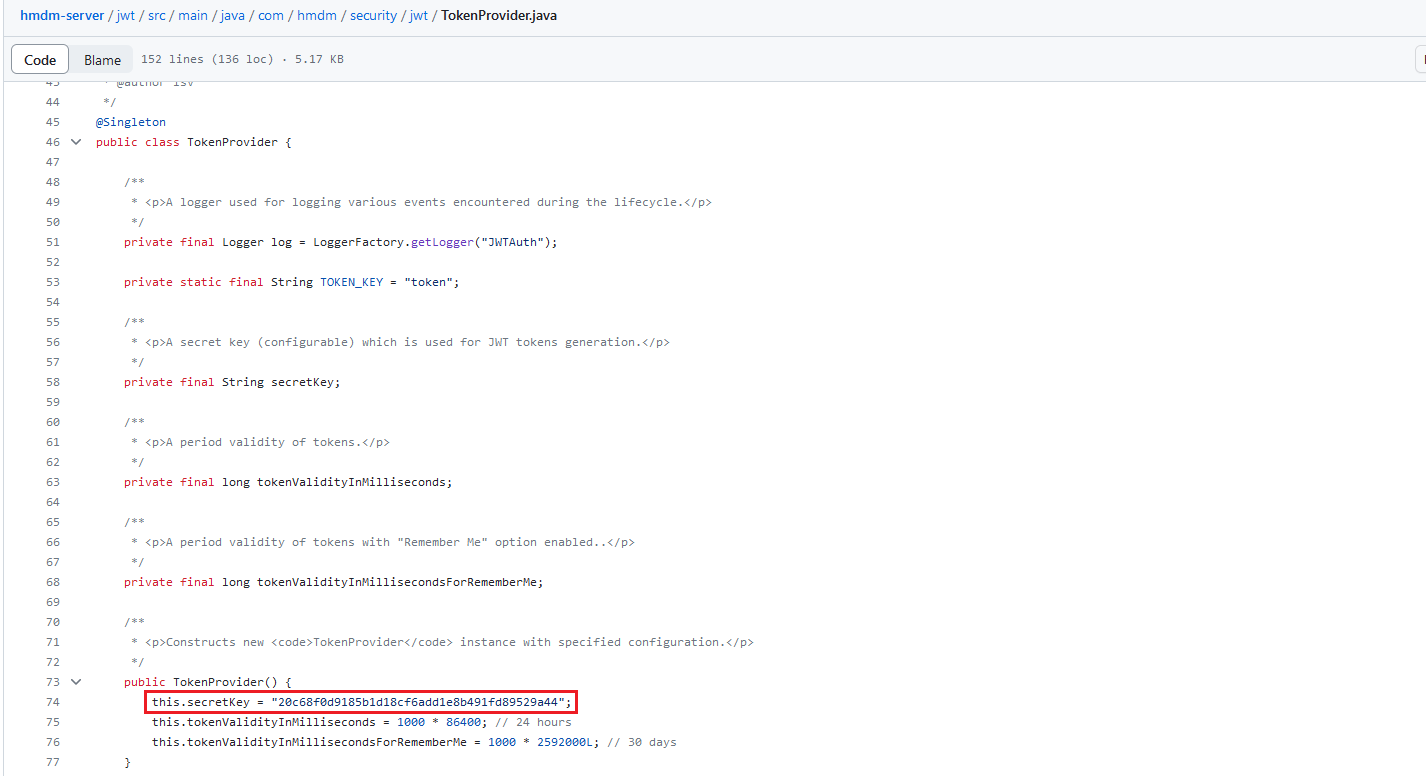Open the hmdm-server breadcrumb link
This screenshot has width=1426, height=776.
pyautogui.click(x=62, y=16)
